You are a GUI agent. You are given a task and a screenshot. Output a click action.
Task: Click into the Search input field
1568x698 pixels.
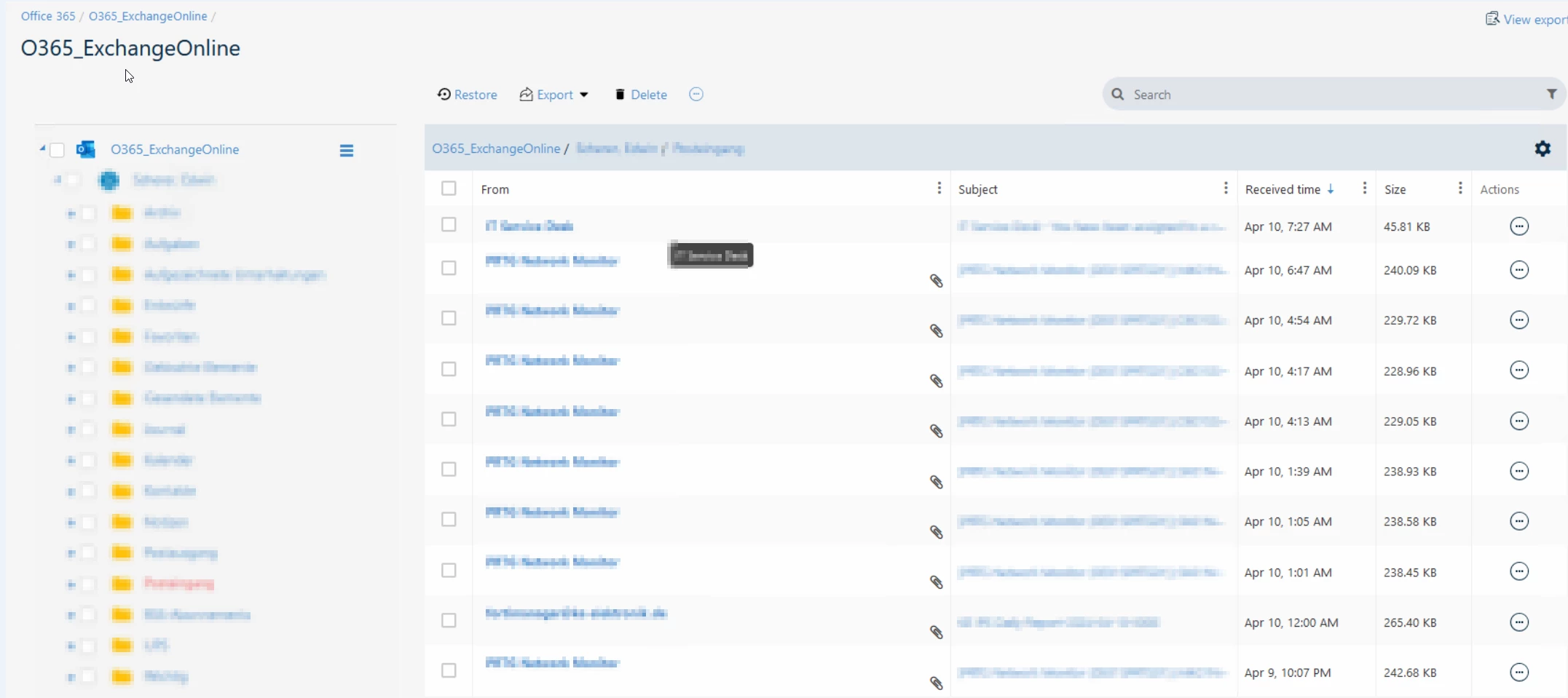click(1275, 94)
